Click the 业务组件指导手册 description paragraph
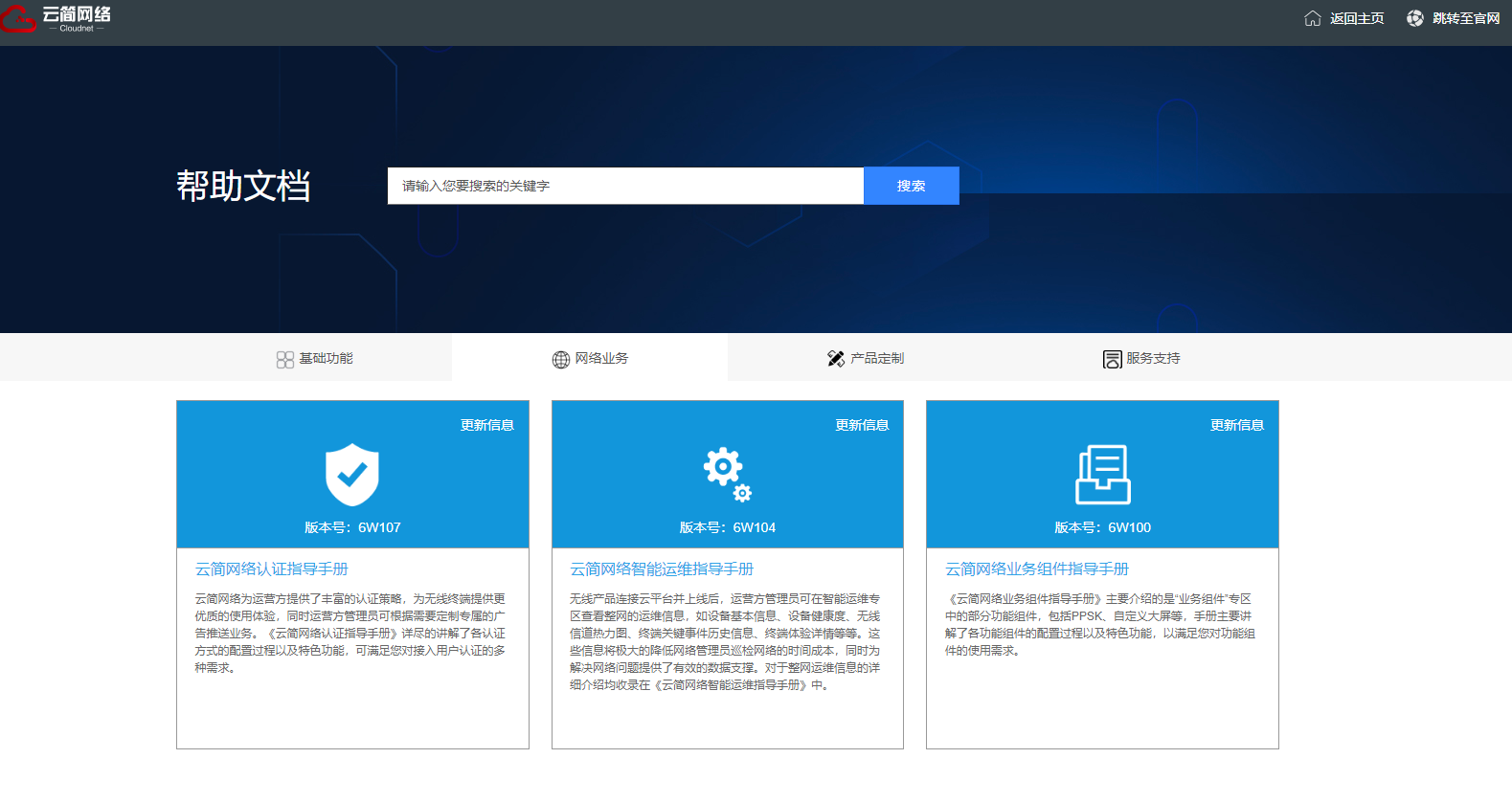The height and width of the screenshot is (803, 1512). [x=1100, y=625]
